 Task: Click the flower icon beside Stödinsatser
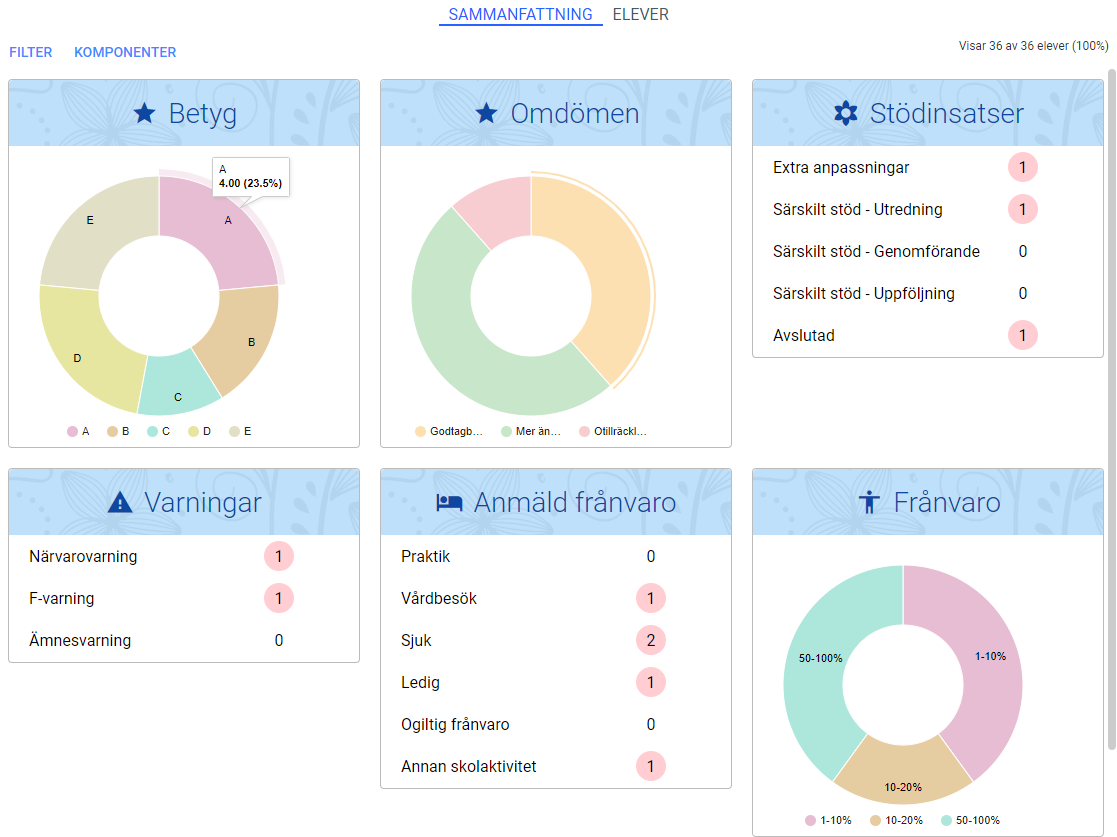[846, 113]
